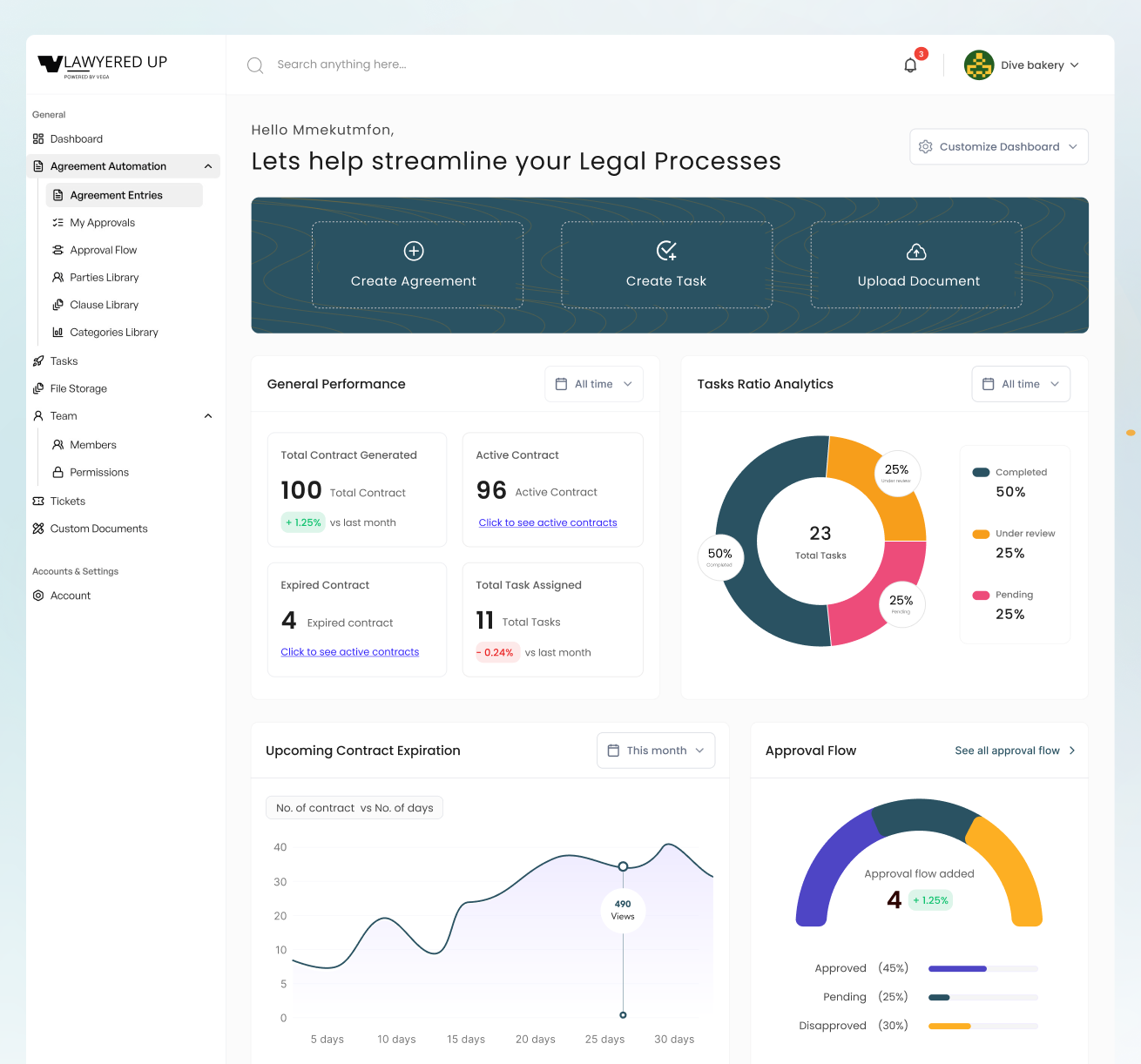This screenshot has width=1141, height=1064.
Task: Select the Clause Library icon
Action: pyautogui.click(x=57, y=305)
